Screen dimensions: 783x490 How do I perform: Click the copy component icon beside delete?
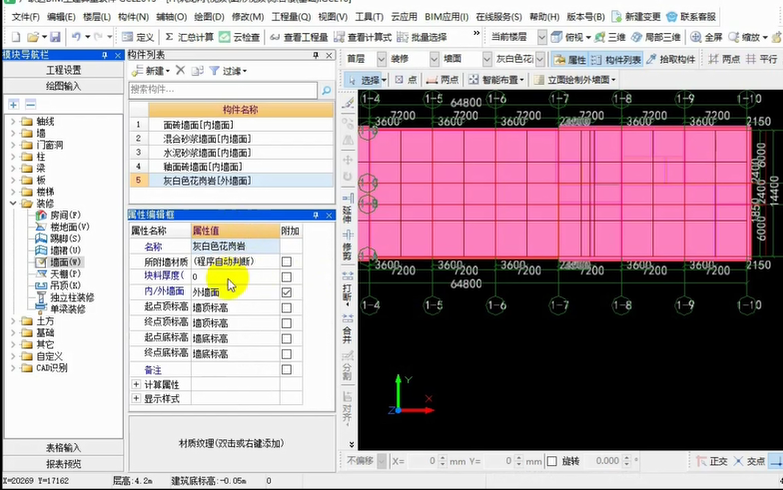click(x=197, y=70)
